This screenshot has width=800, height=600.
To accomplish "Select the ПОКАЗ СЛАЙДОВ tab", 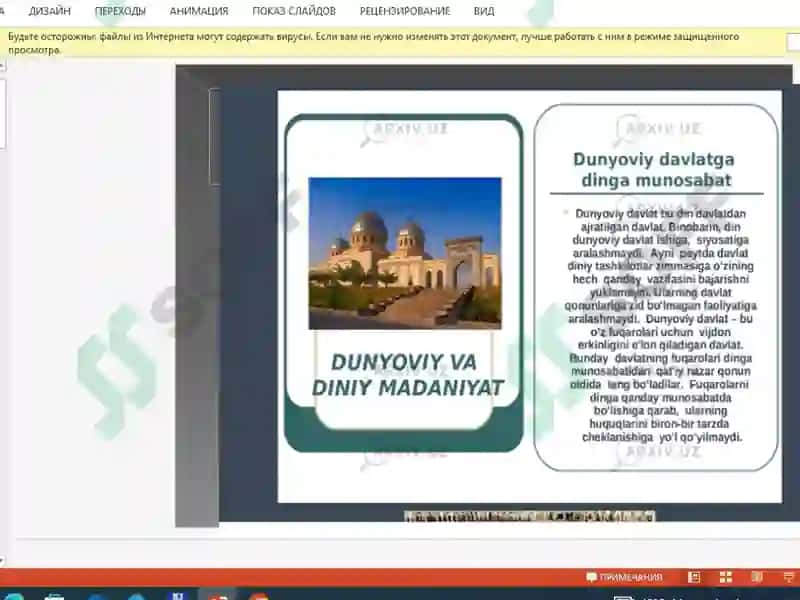I will (294, 11).
